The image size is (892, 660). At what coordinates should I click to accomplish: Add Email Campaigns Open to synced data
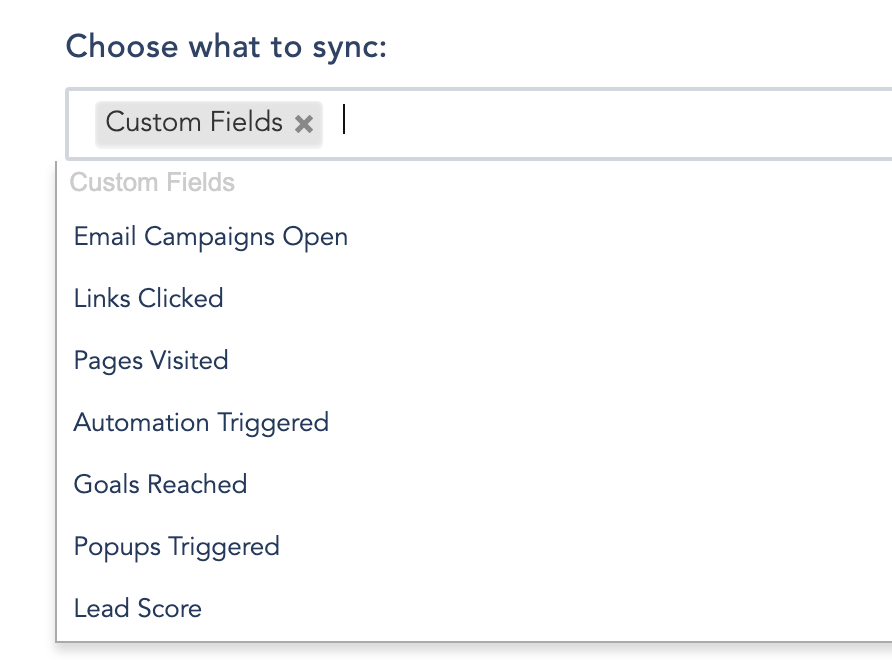click(x=474, y=237)
